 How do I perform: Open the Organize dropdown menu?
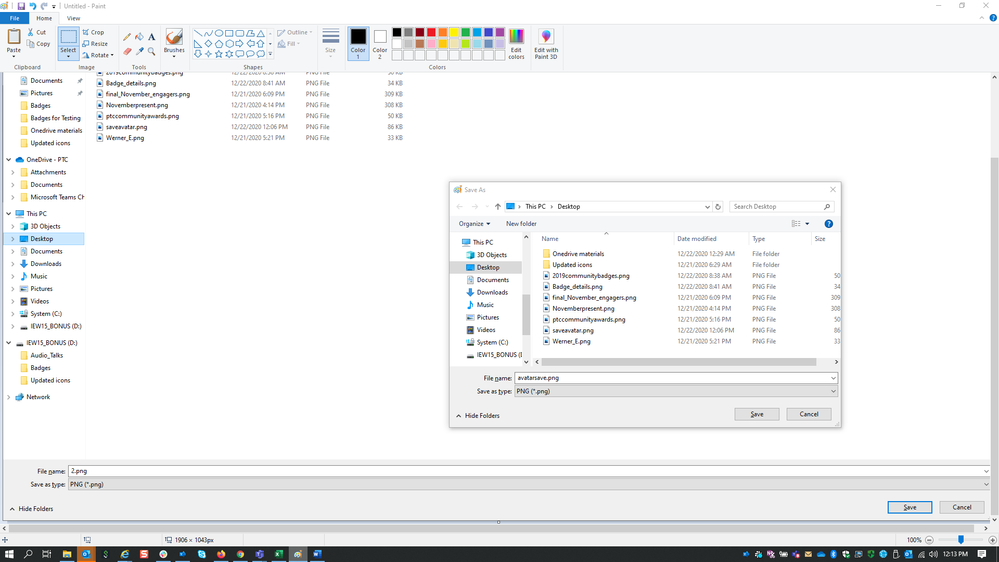[475, 224]
